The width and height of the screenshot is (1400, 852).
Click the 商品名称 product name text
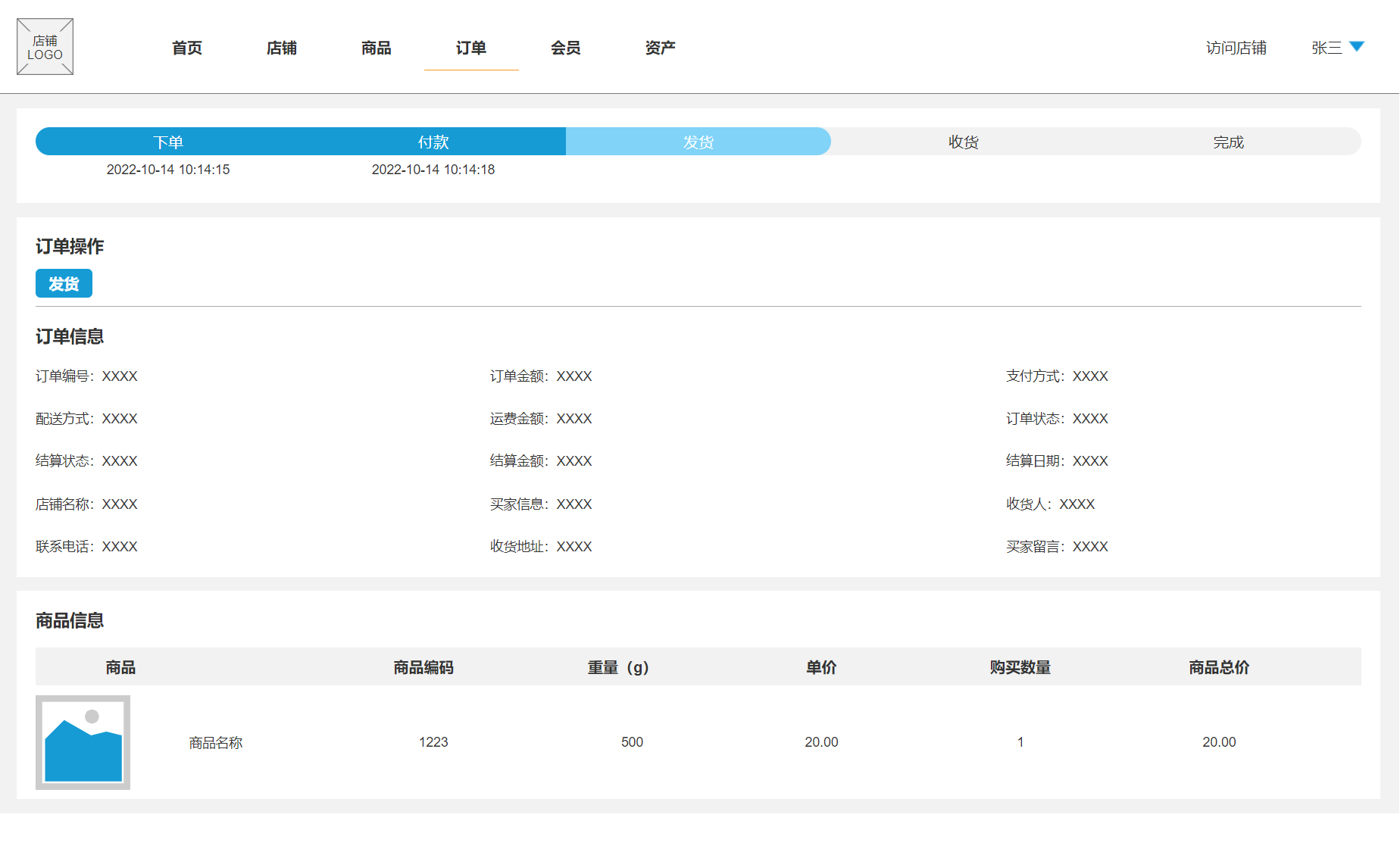pos(216,743)
